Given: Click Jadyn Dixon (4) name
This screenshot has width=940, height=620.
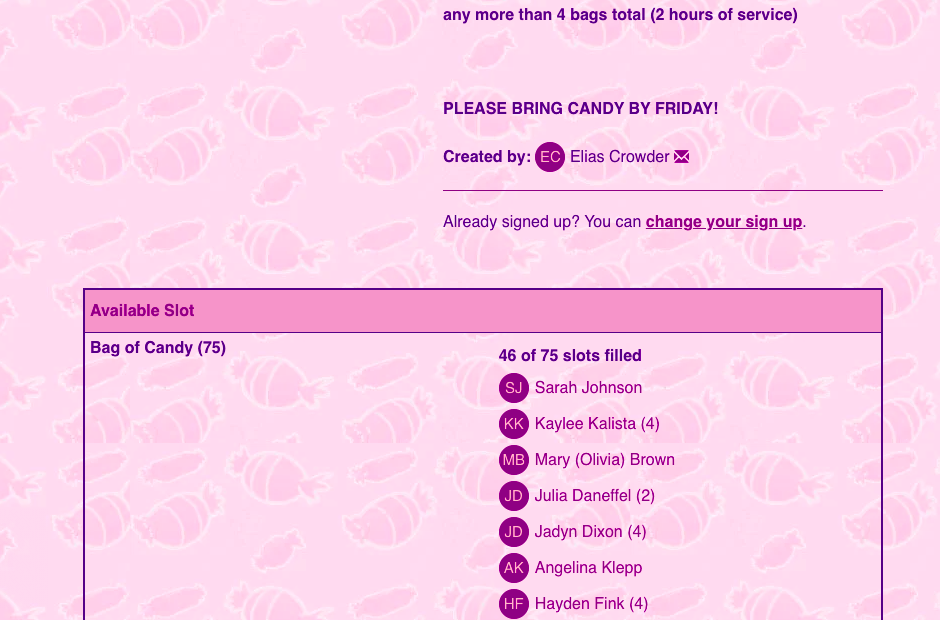Looking at the screenshot, I should [x=590, y=532].
